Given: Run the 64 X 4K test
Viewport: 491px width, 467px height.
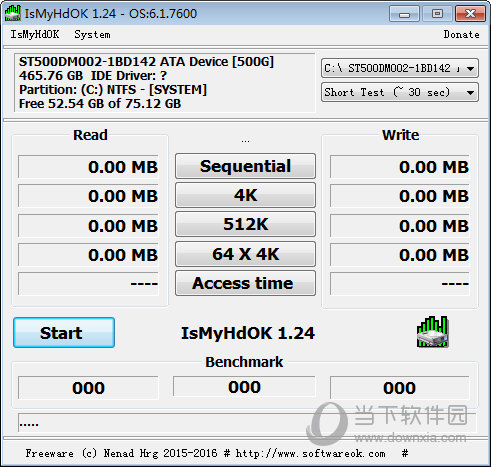Looking at the screenshot, I should point(245,254).
